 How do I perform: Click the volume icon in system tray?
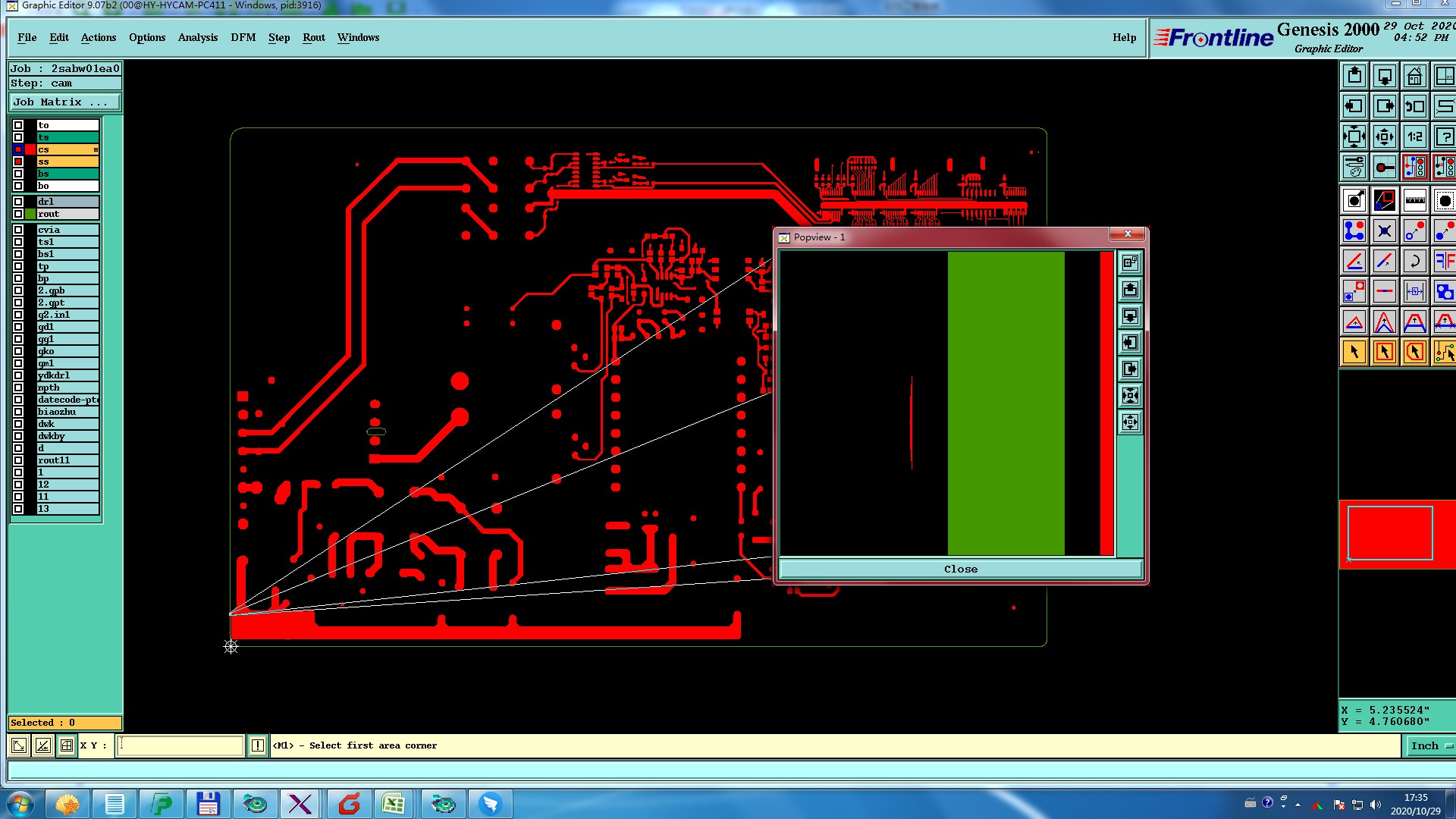[1376, 805]
